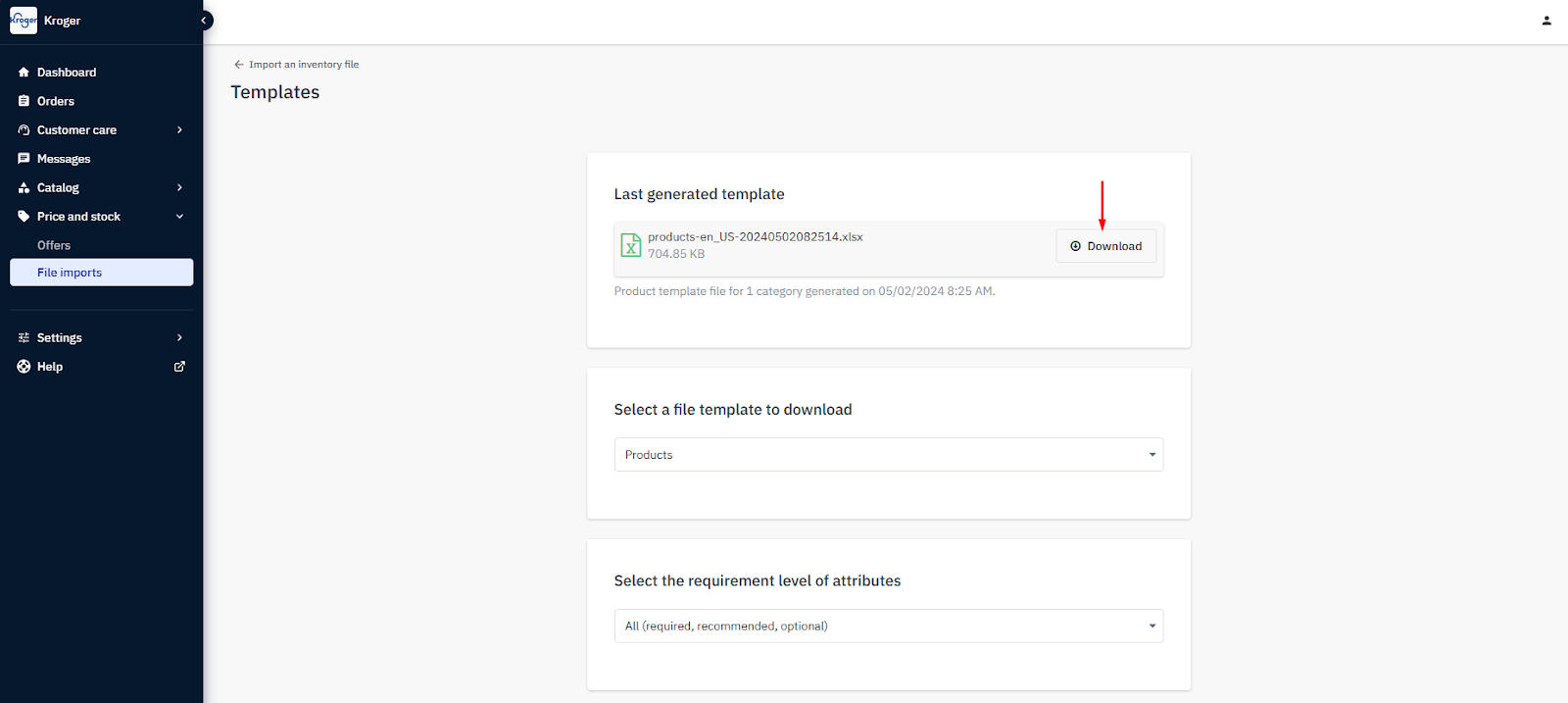Image resolution: width=1568 pixels, height=703 pixels.
Task: Click the Help external link icon
Action: pyautogui.click(x=179, y=367)
